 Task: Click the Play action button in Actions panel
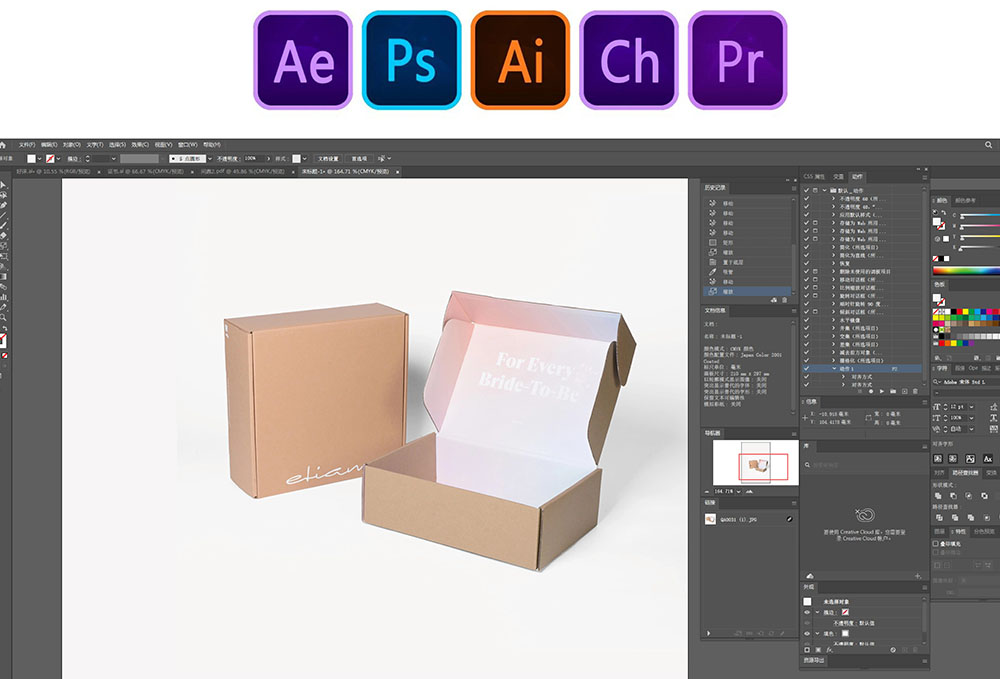click(x=882, y=391)
